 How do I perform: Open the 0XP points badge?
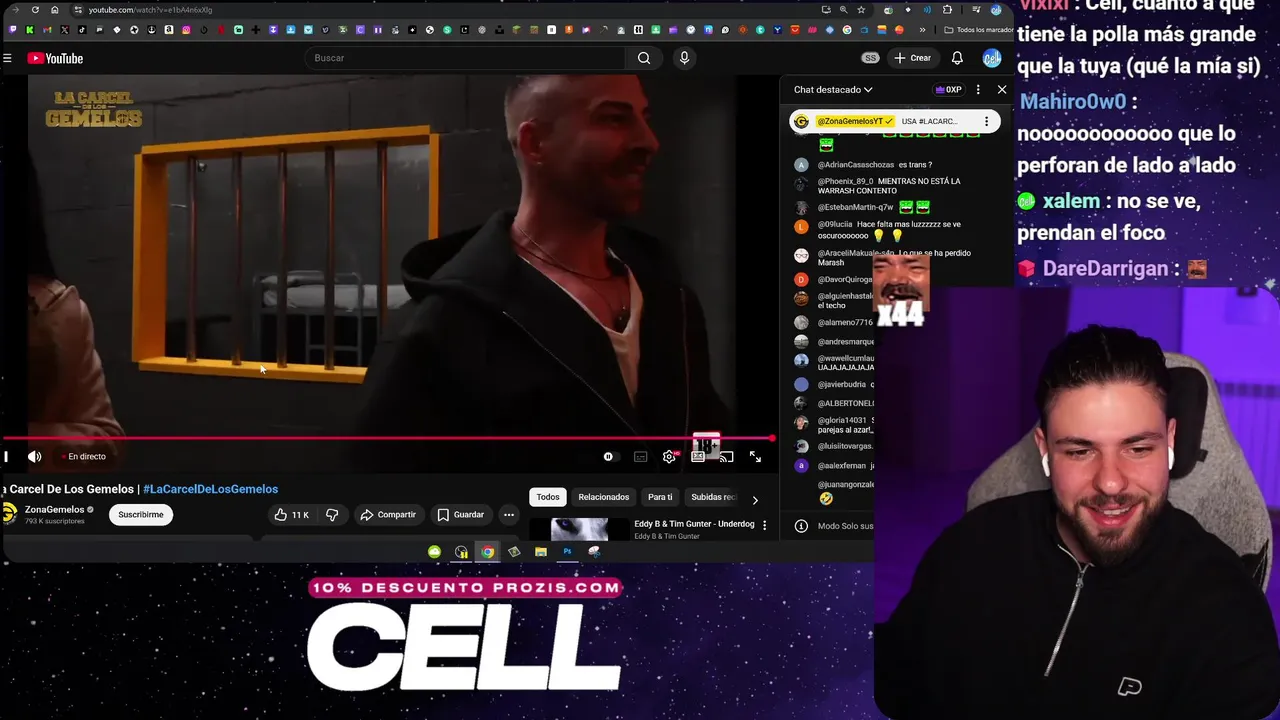point(948,90)
